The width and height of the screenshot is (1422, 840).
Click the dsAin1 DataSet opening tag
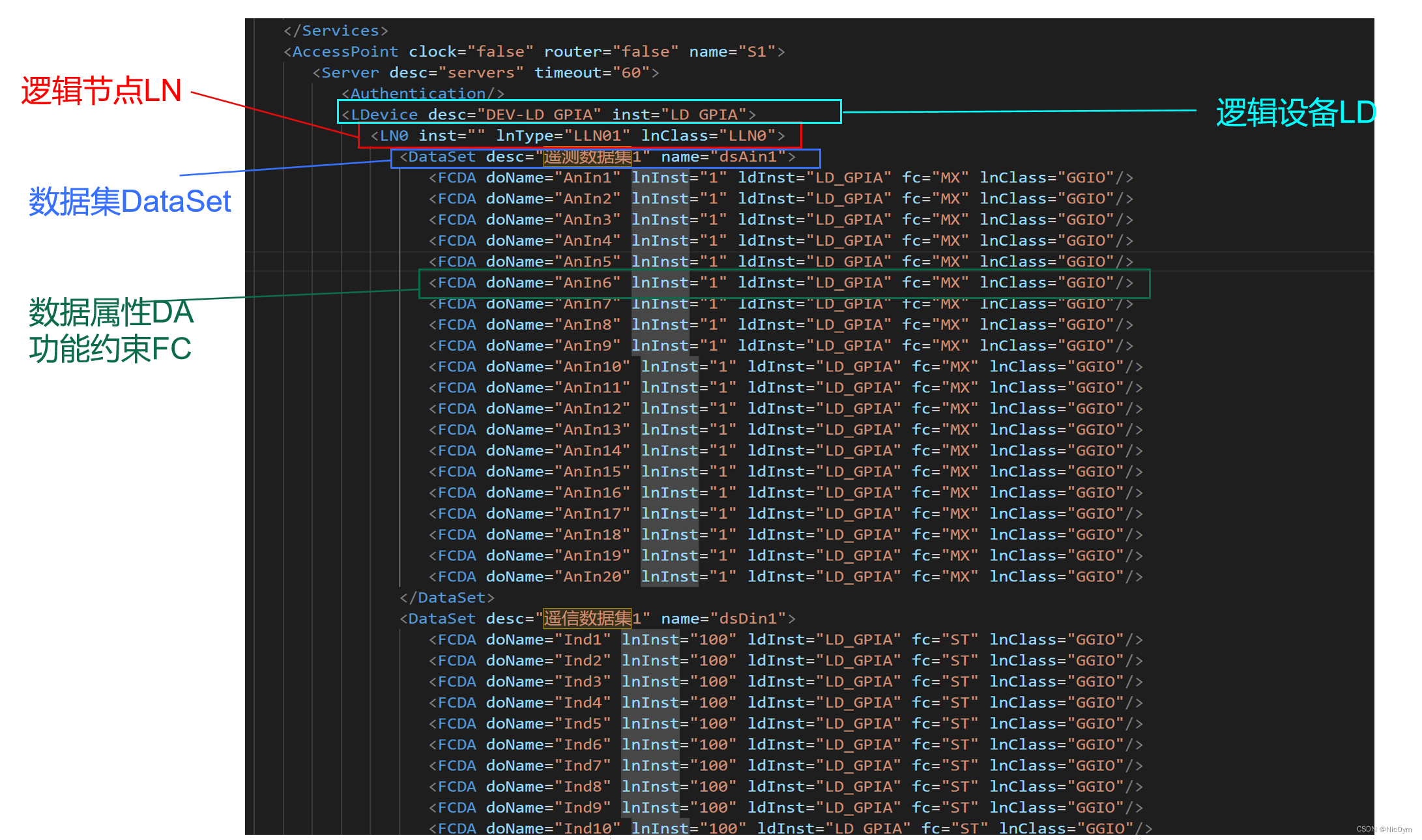click(597, 157)
